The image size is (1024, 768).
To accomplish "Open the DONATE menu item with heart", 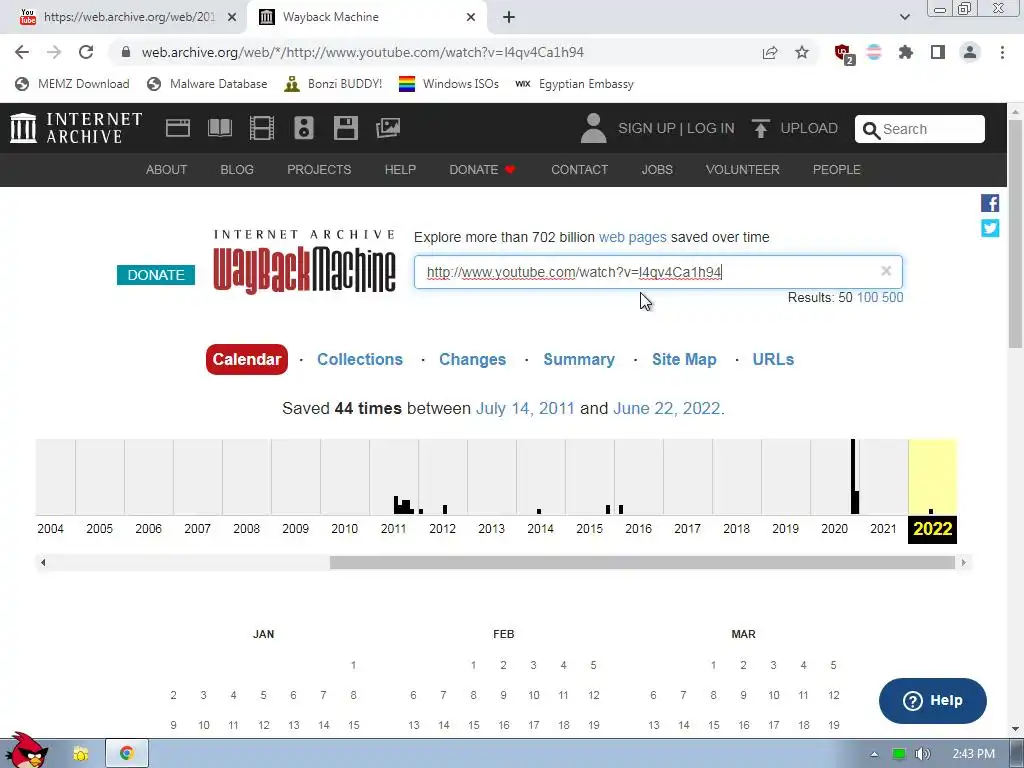I will pos(482,170).
